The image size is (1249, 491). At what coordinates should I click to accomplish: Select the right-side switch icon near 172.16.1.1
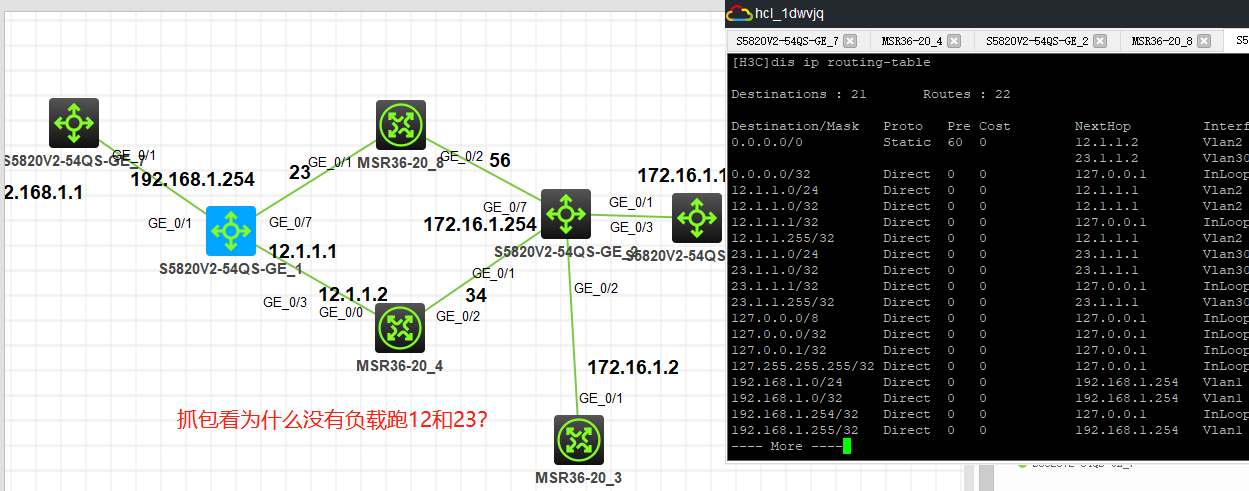click(697, 218)
